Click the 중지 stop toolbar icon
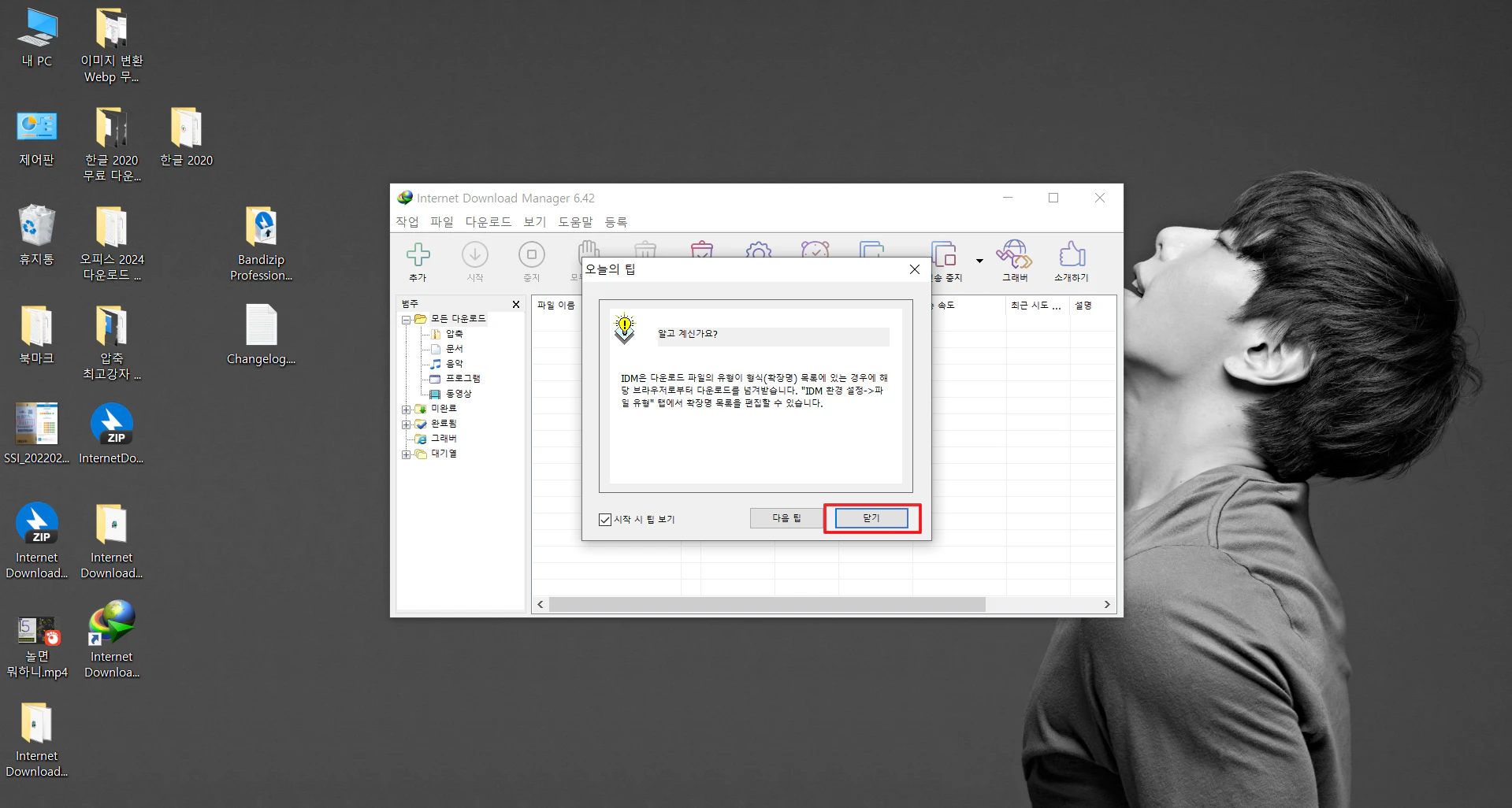The height and width of the screenshot is (808, 1512). point(532,255)
